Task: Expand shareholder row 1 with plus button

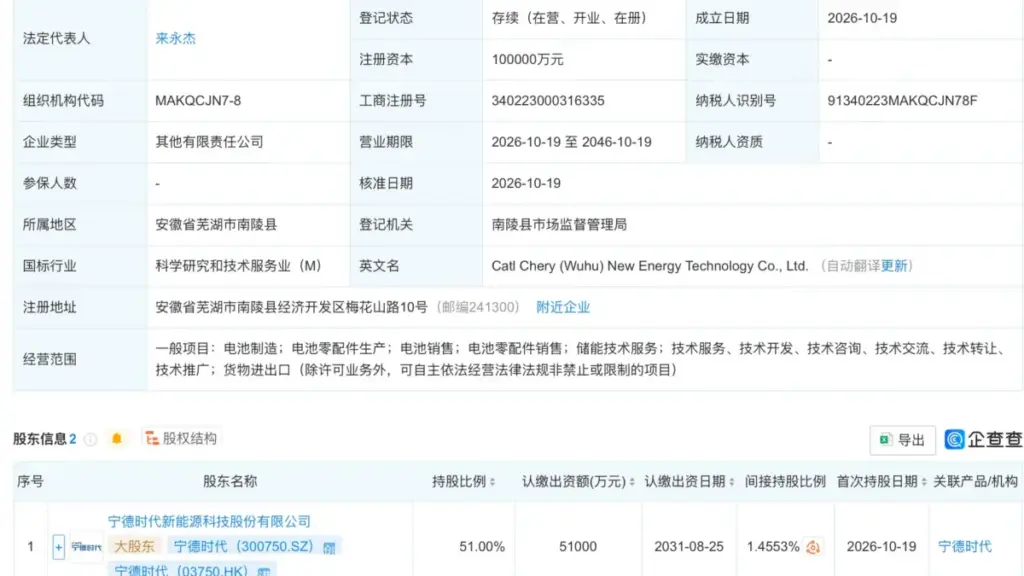Action: click(x=58, y=547)
